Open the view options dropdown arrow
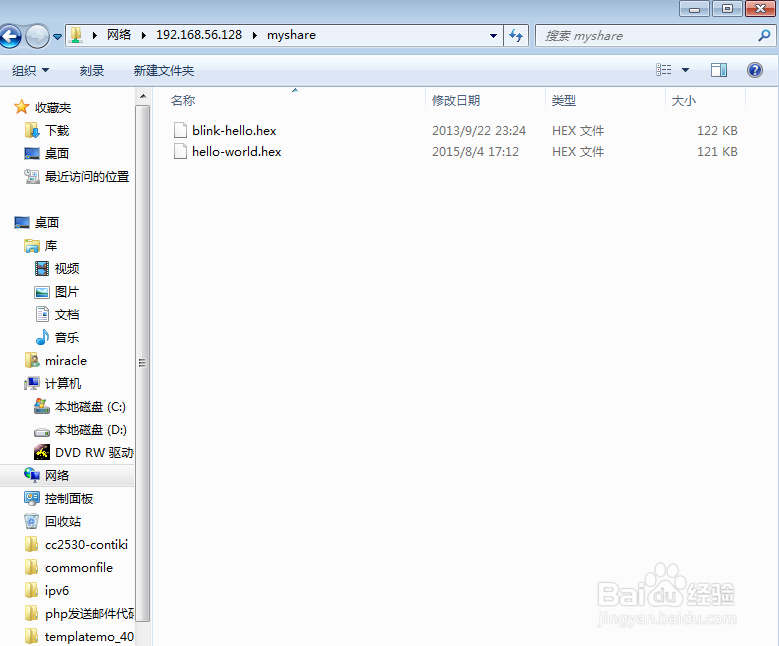779x646 pixels. (686, 70)
